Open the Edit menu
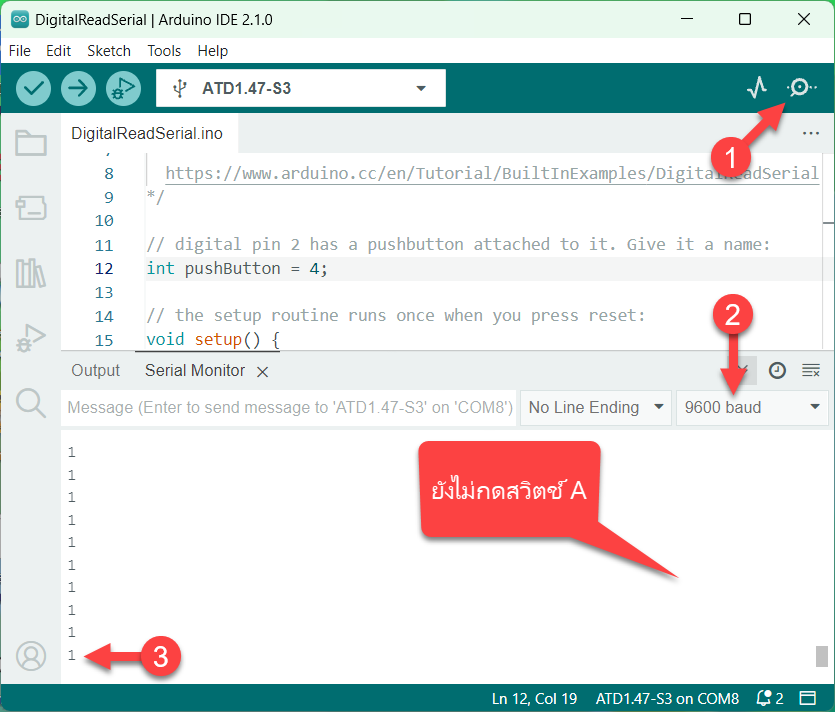 [58, 51]
